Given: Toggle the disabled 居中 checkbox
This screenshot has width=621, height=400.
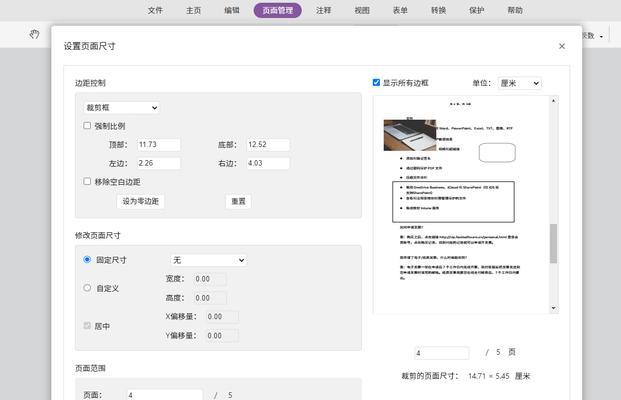Looking at the screenshot, I should pyautogui.click(x=87, y=326).
